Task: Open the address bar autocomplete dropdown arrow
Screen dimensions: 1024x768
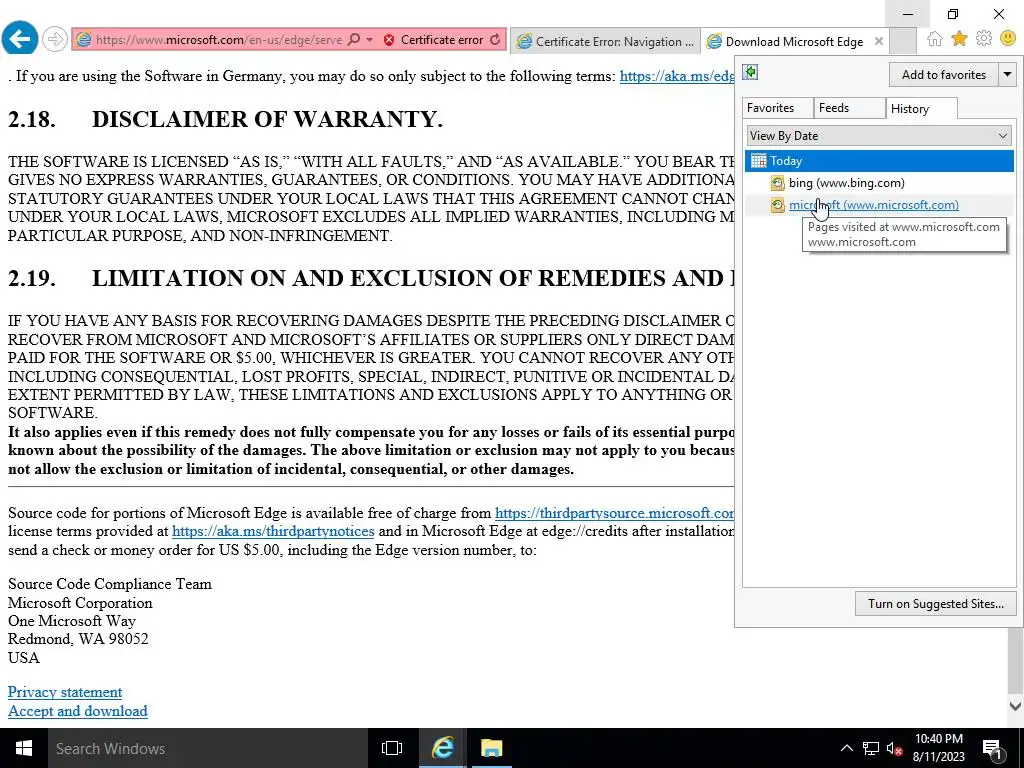Action: pyautogui.click(x=369, y=40)
